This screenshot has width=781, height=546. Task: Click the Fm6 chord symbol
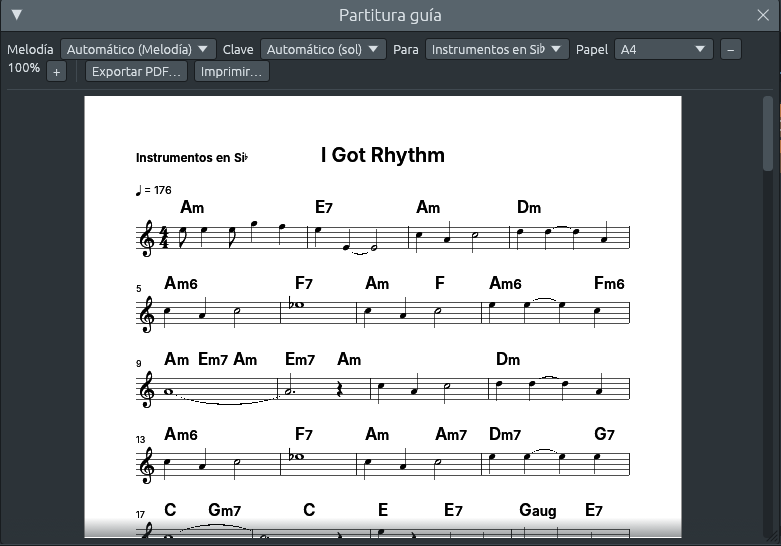click(609, 283)
